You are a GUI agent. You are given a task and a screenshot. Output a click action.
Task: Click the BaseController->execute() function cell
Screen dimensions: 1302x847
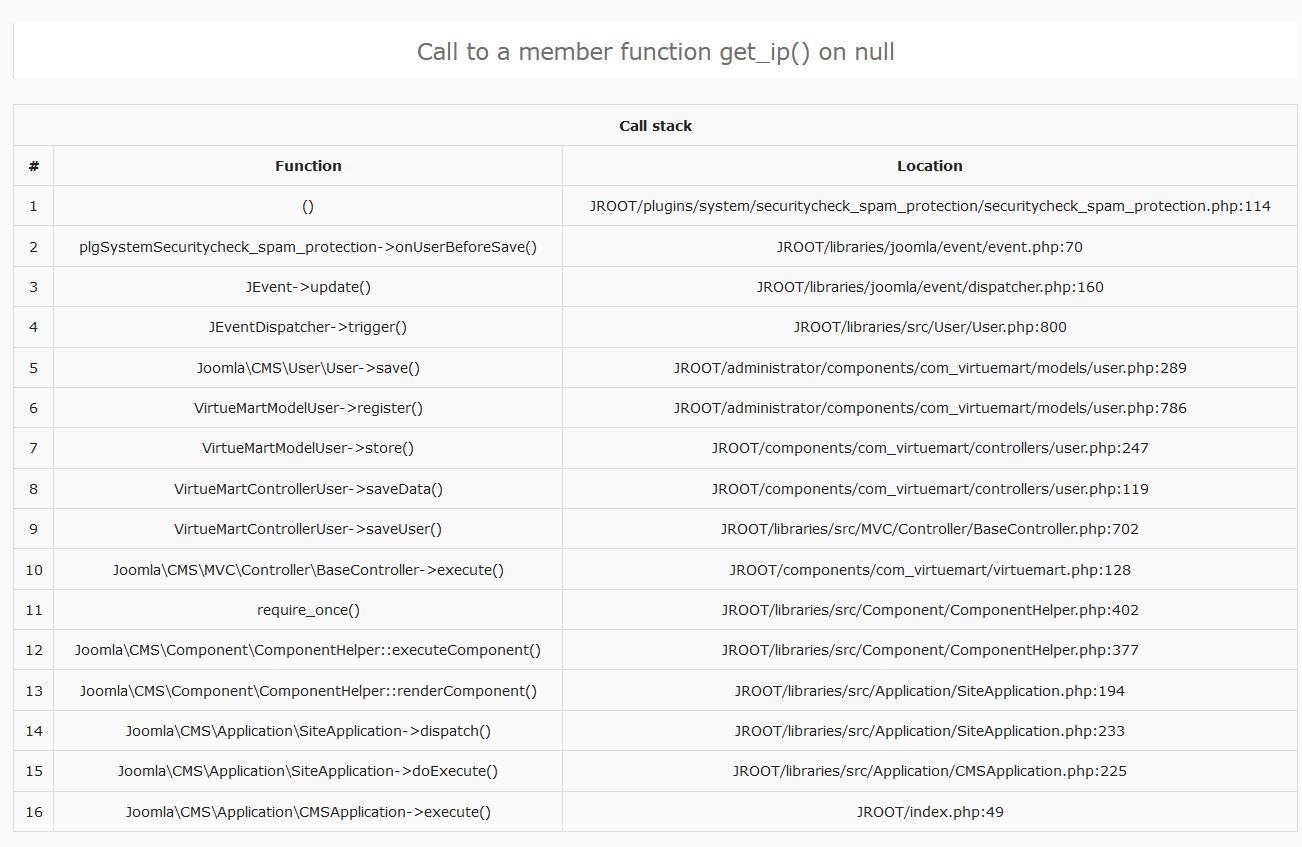308,570
